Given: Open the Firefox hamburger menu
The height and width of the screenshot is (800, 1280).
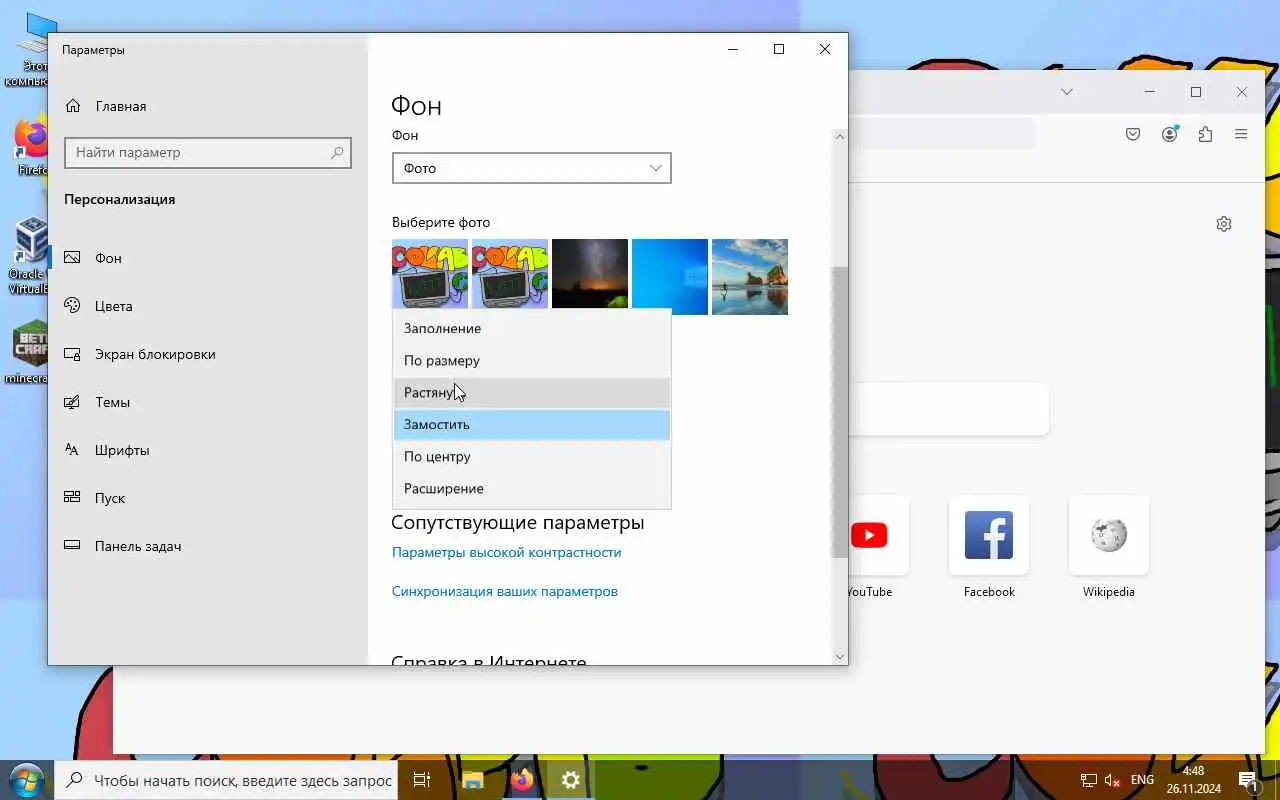Looking at the screenshot, I should point(1241,134).
